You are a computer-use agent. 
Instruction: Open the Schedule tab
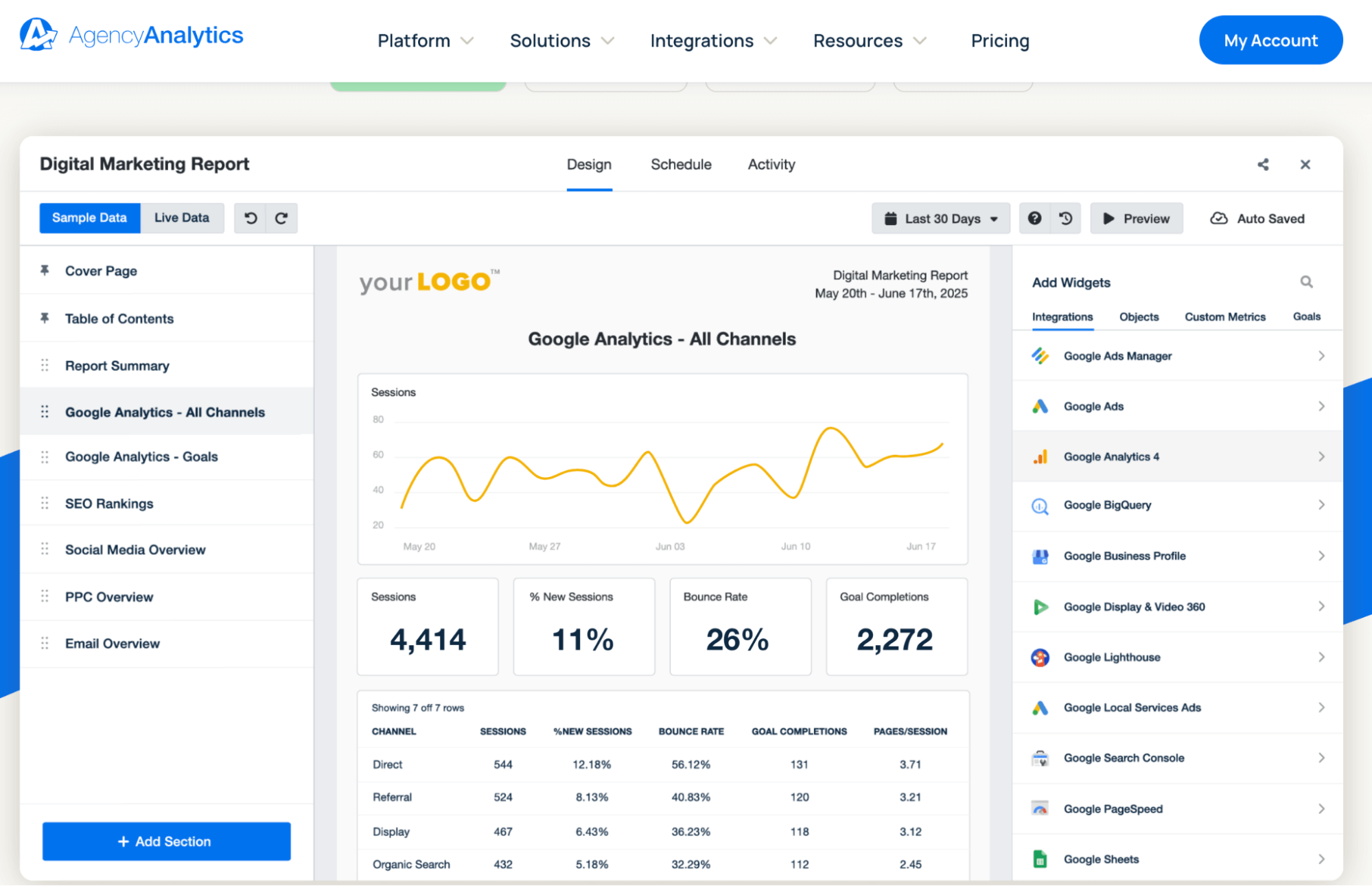click(681, 165)
